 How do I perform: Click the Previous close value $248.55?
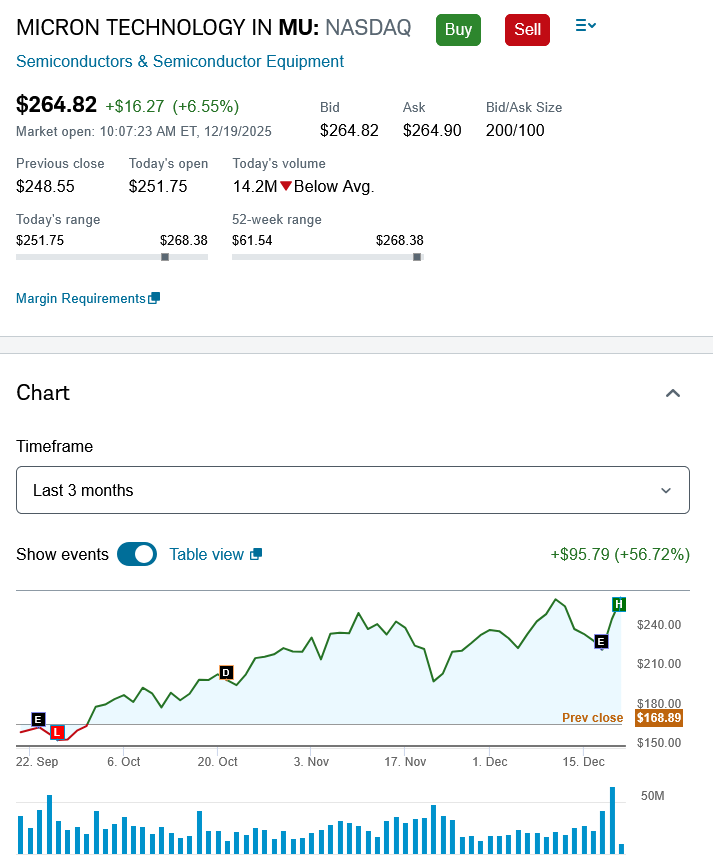(45, 186)
